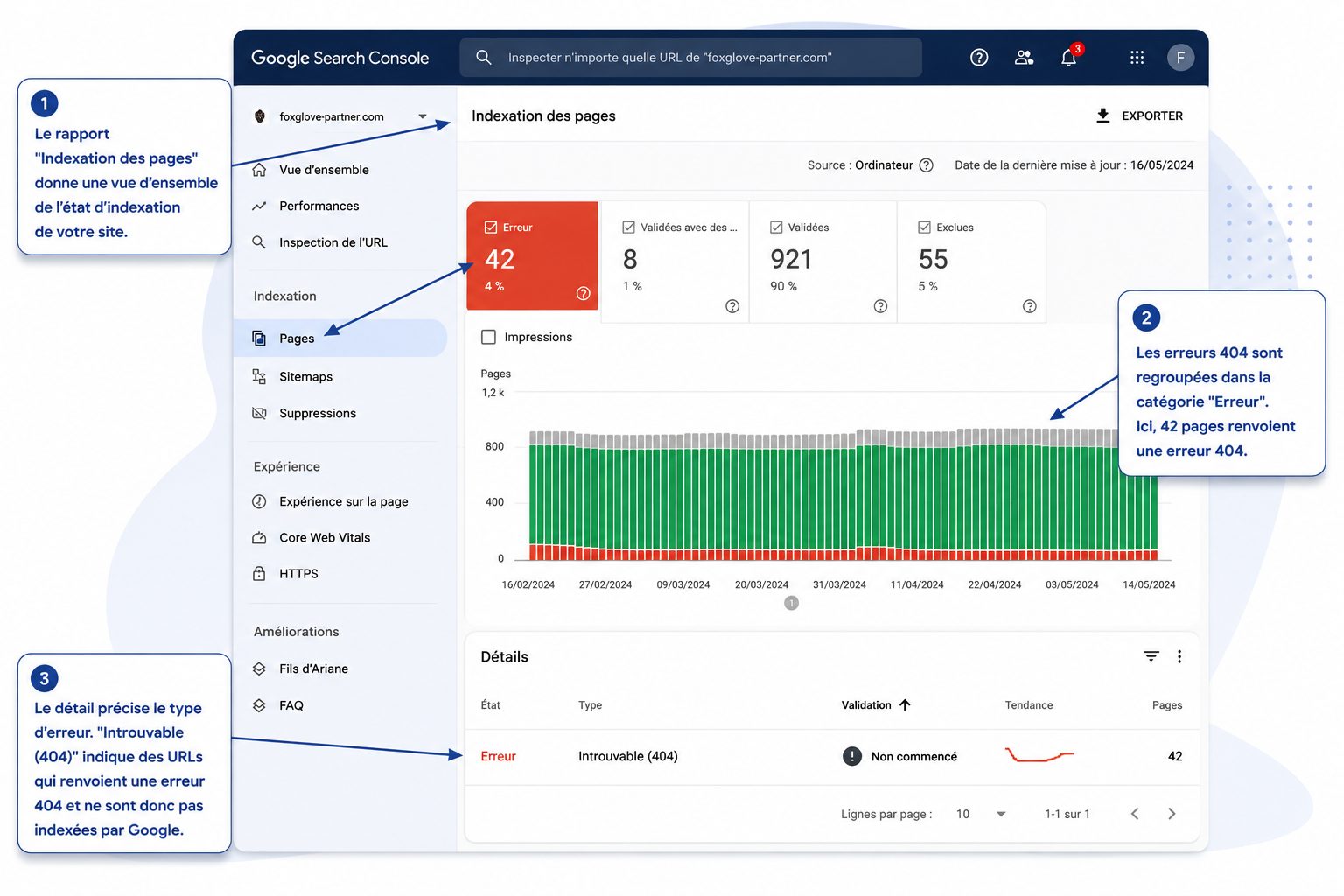This screenshot has width=1344, height=896.
Task: Click the HTTPS padlock icon
Action: pos(259,574)
